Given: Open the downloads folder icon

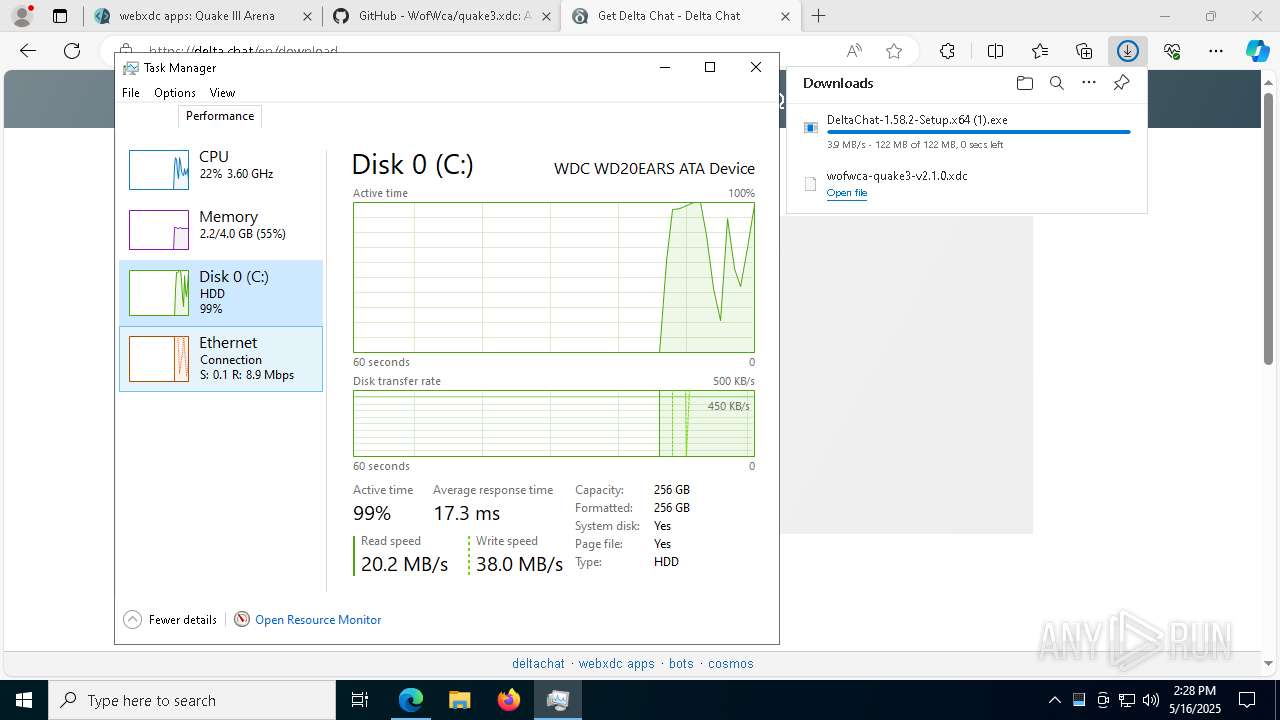Looking at the screenshot, I should click(1024, 83).
